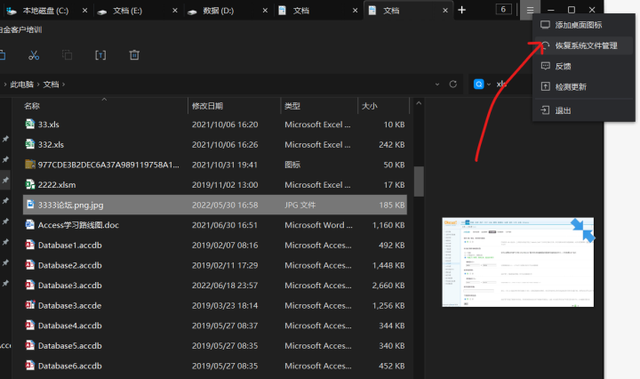Expand the chevron after 文档 breadcrumb
Viewport: 640px width, 379px height.
point(64,84)
